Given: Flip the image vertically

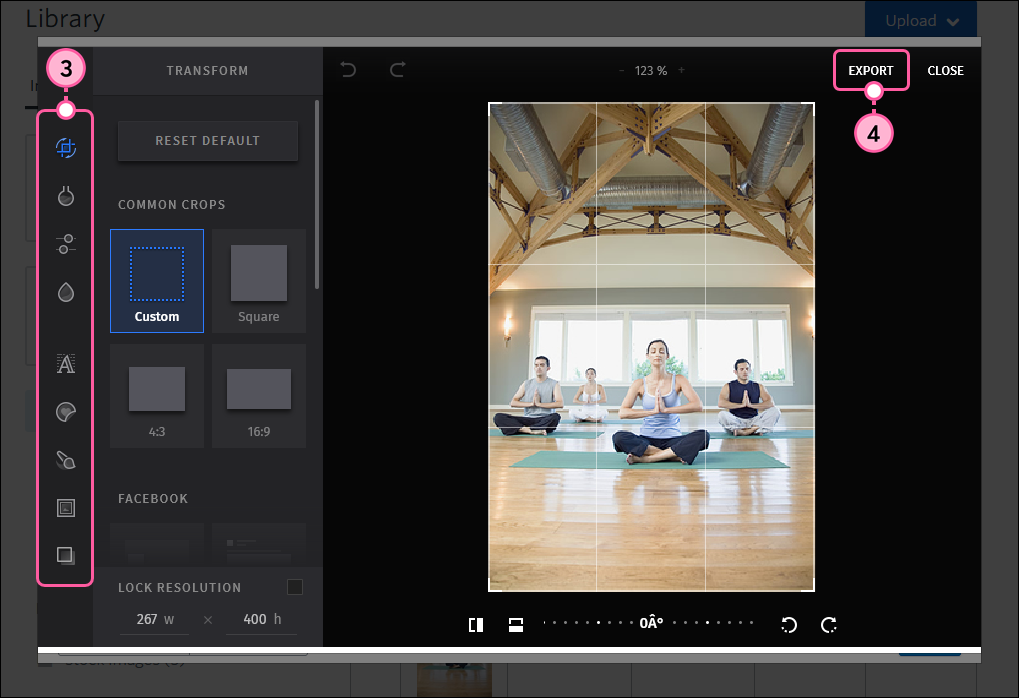Looking at the screenshot, I should click(516, 624).
